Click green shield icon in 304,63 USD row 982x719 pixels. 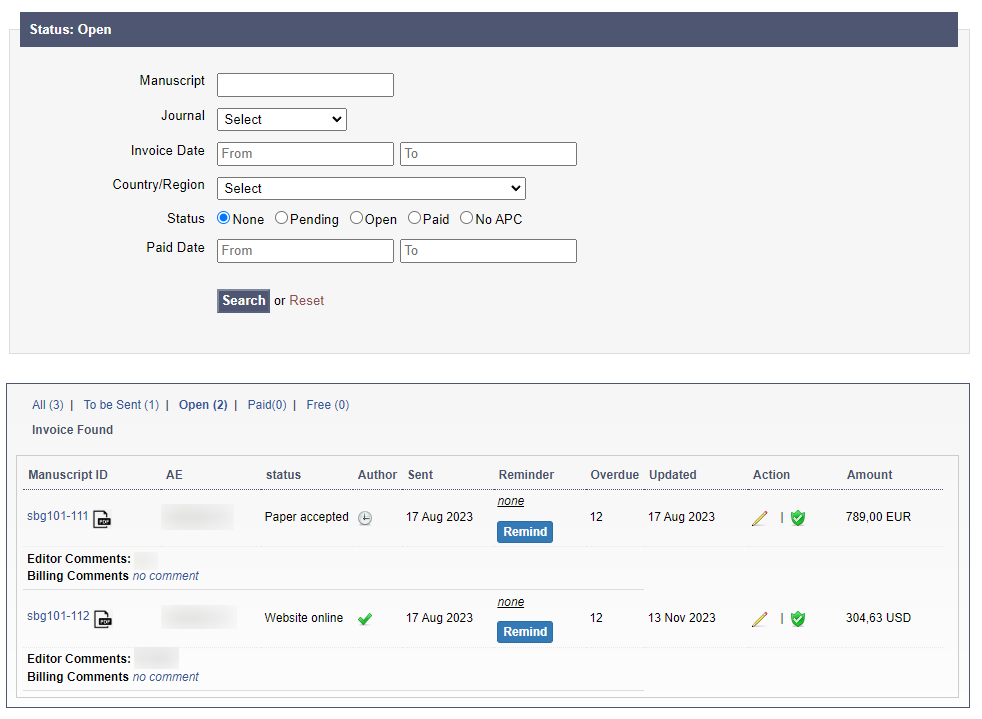click(798, 619)
